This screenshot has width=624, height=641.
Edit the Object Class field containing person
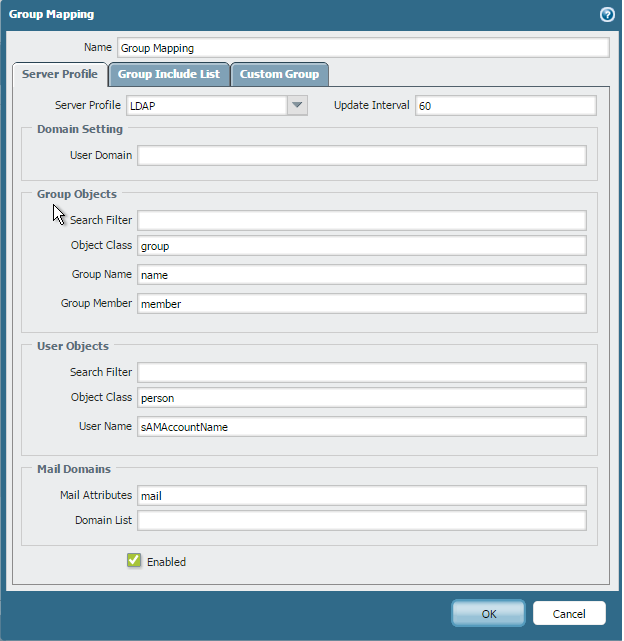tap(361, 398)
